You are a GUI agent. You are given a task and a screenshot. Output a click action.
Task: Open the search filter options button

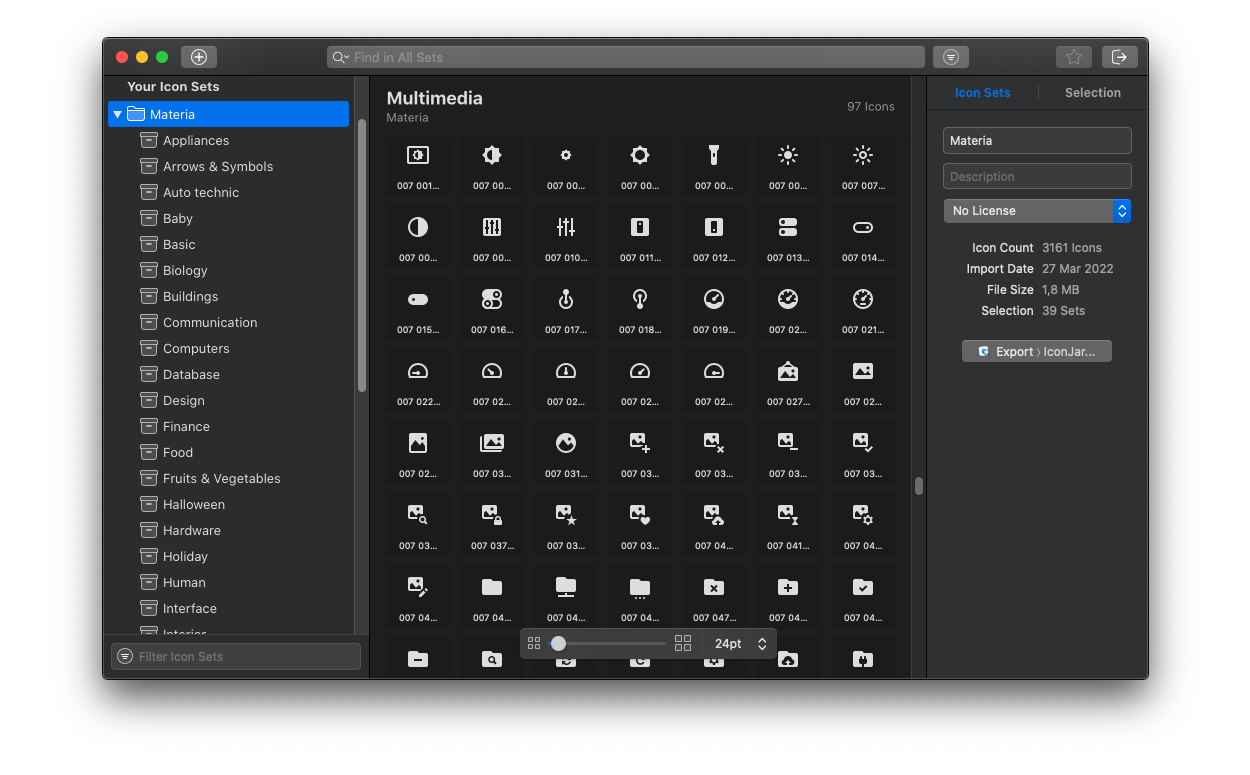[x=951, y=57]
